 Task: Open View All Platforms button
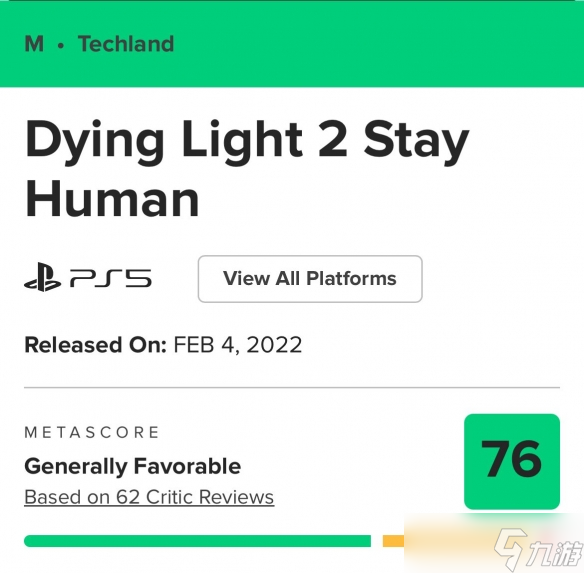click(310, 279)
